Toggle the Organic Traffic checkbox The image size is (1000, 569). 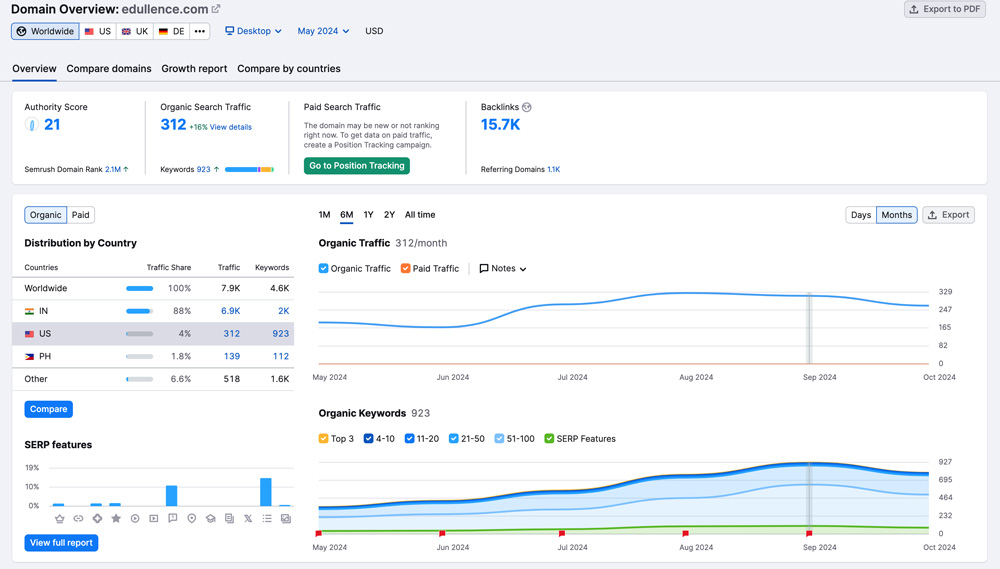[x=323, y=269]
